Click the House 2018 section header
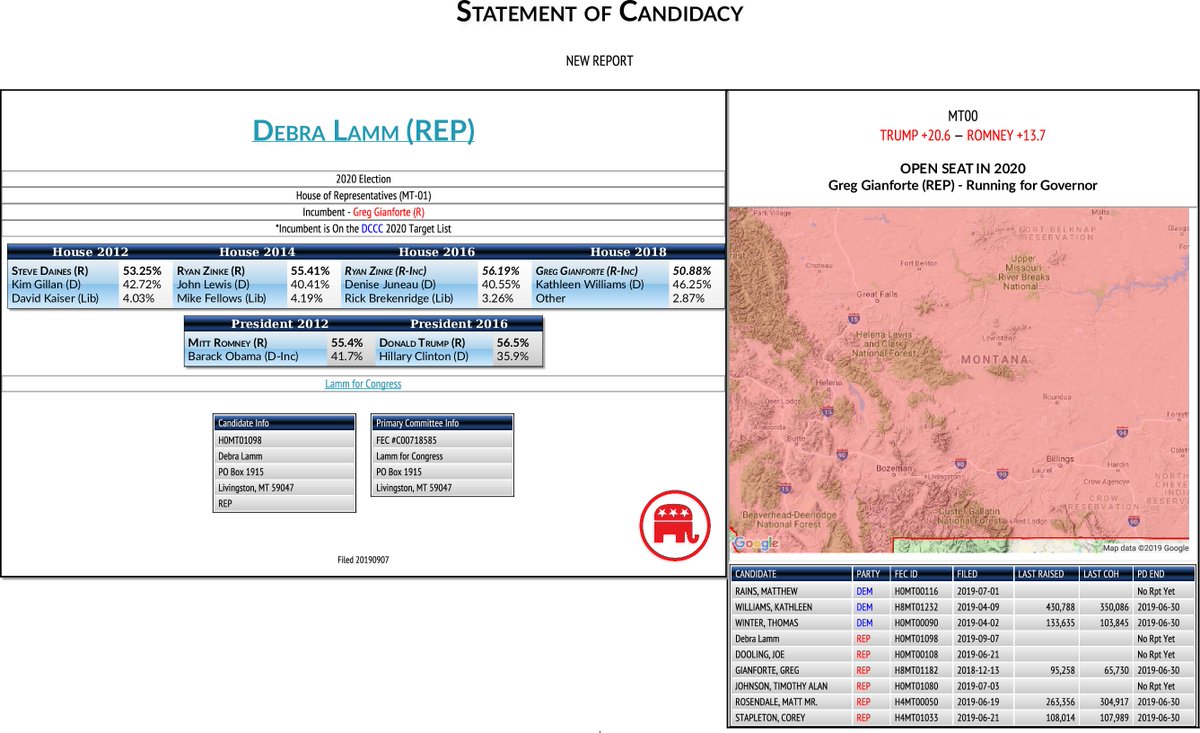 click(x=628, y=252)
